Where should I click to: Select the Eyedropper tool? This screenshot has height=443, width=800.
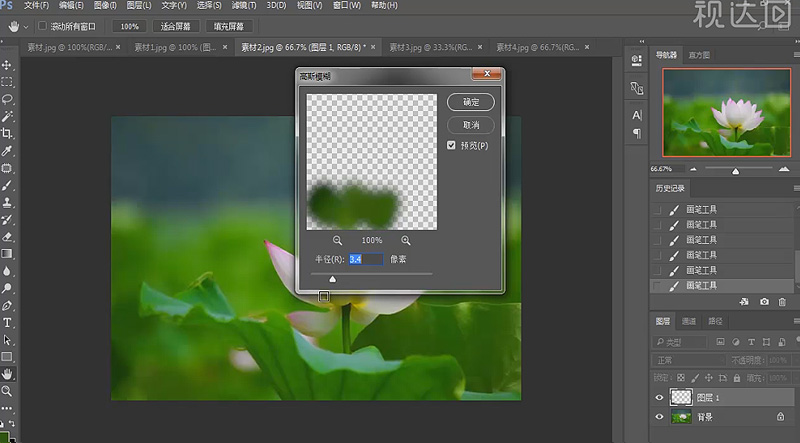[x=7, y=151]
